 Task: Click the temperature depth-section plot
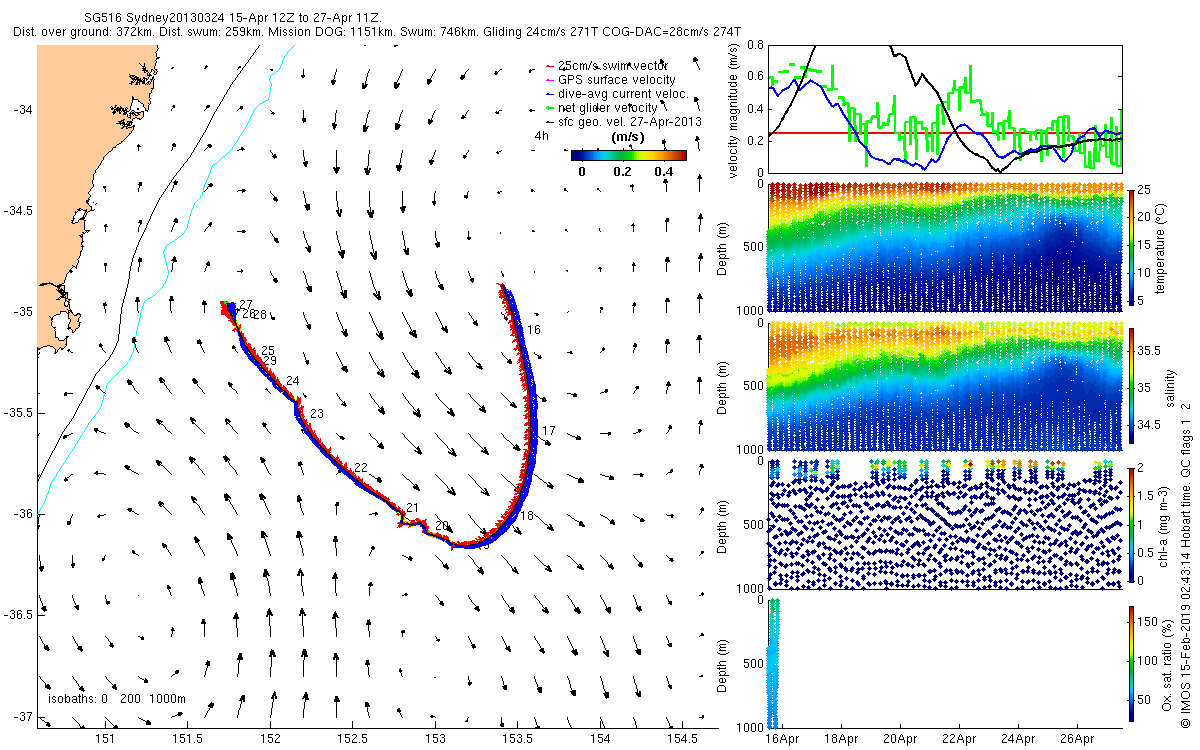coord(944,246)
